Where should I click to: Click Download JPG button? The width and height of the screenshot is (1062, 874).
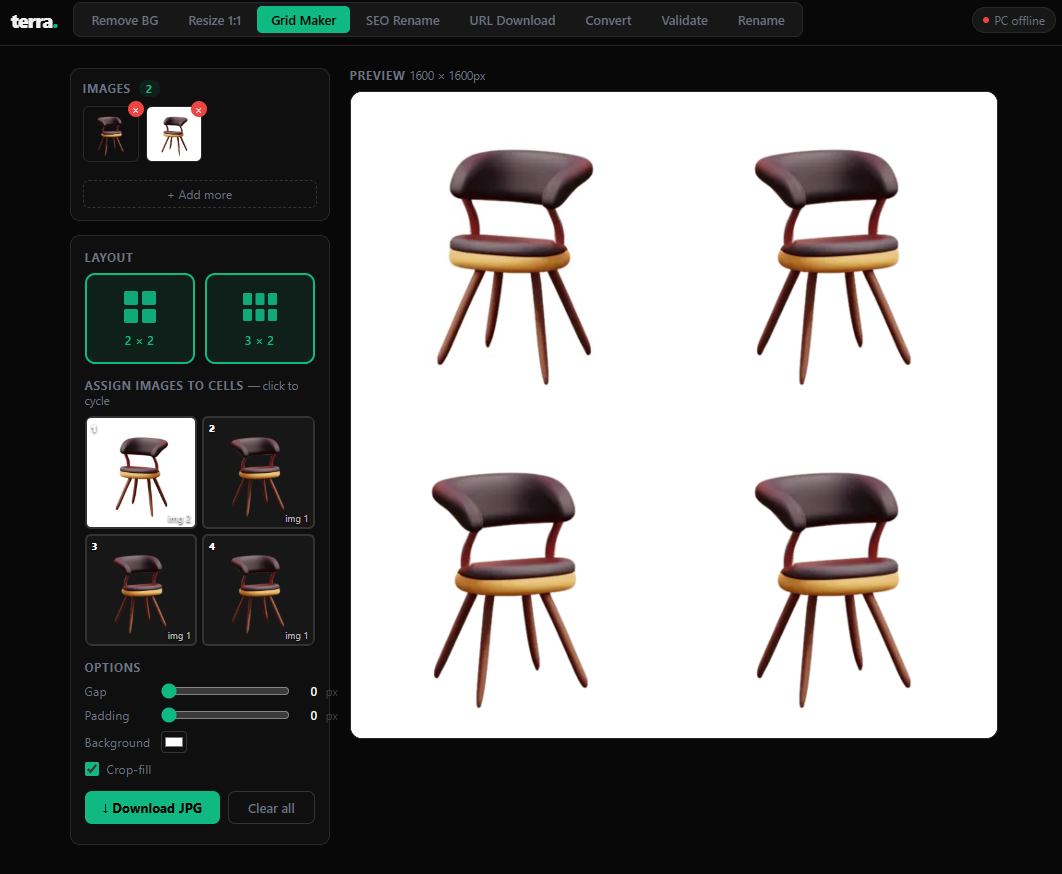pos(152,808)
